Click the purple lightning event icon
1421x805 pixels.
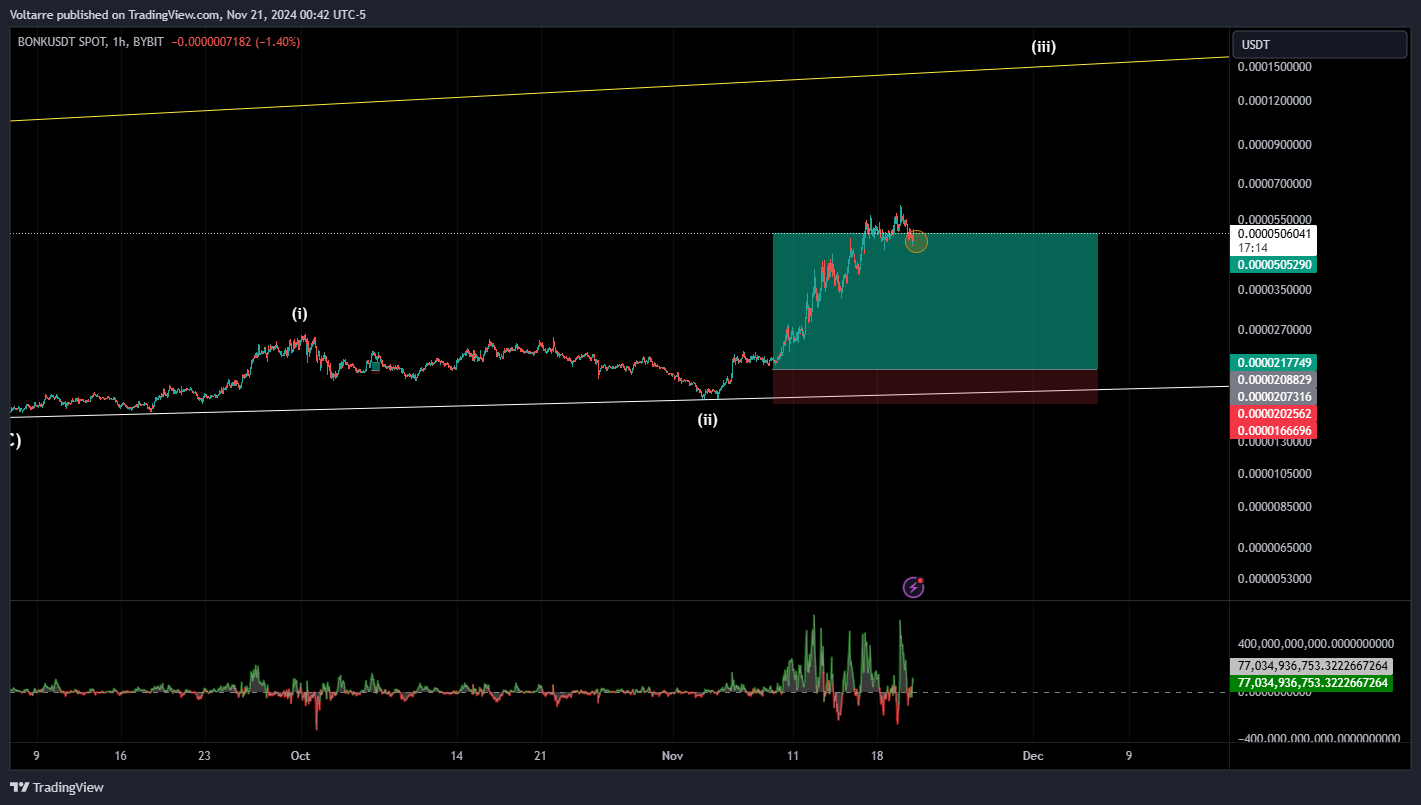pos(914,587)
